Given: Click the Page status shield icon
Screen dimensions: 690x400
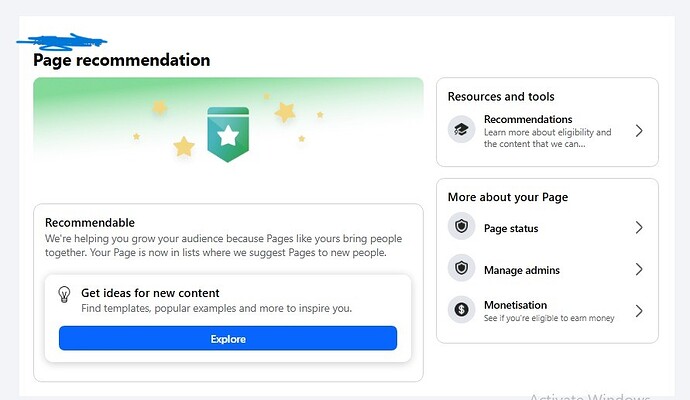Looking at the screenshot, I should pos(461,228).
